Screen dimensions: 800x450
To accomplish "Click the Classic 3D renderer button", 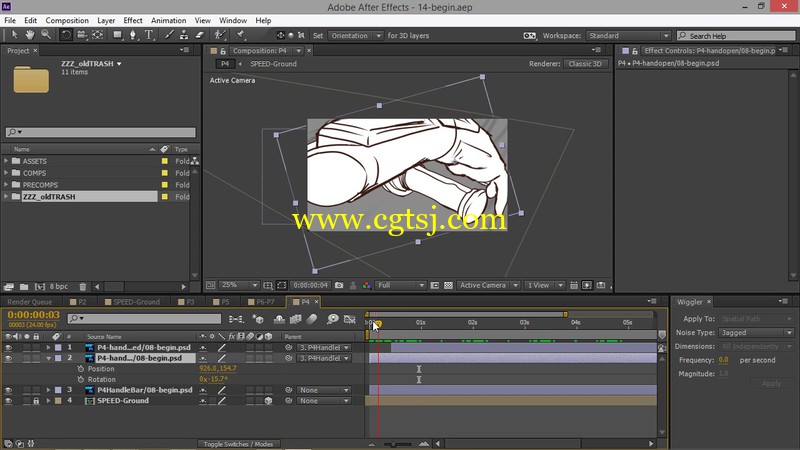I will coord(585,64).
